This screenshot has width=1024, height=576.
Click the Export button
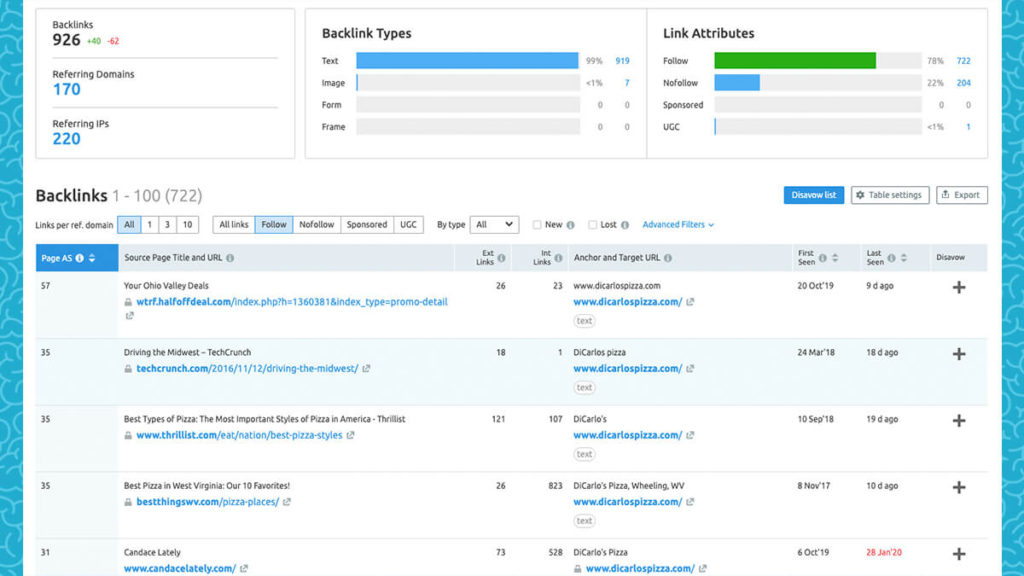click(x=961, y=195)
